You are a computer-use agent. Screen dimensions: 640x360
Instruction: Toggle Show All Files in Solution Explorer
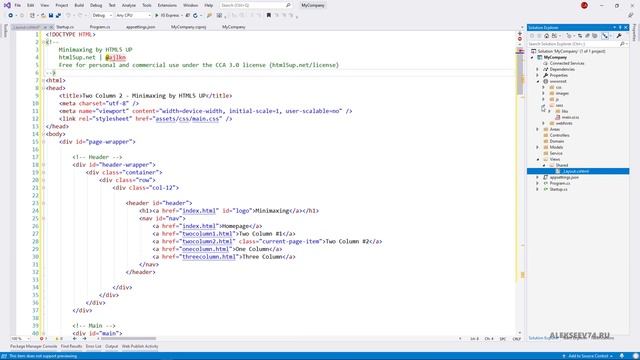pyautogui.click(x=595, y=36)
